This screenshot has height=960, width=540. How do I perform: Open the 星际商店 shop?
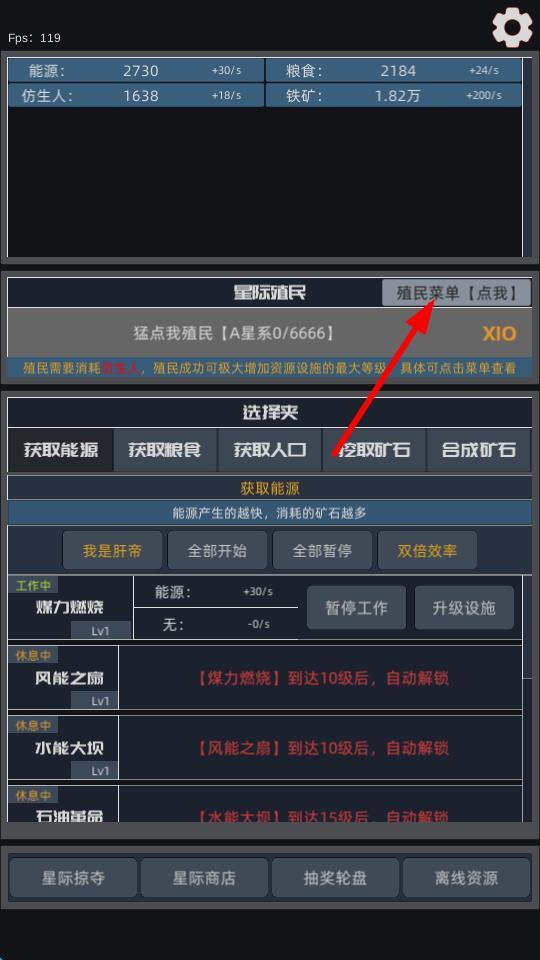pos(204,878)
